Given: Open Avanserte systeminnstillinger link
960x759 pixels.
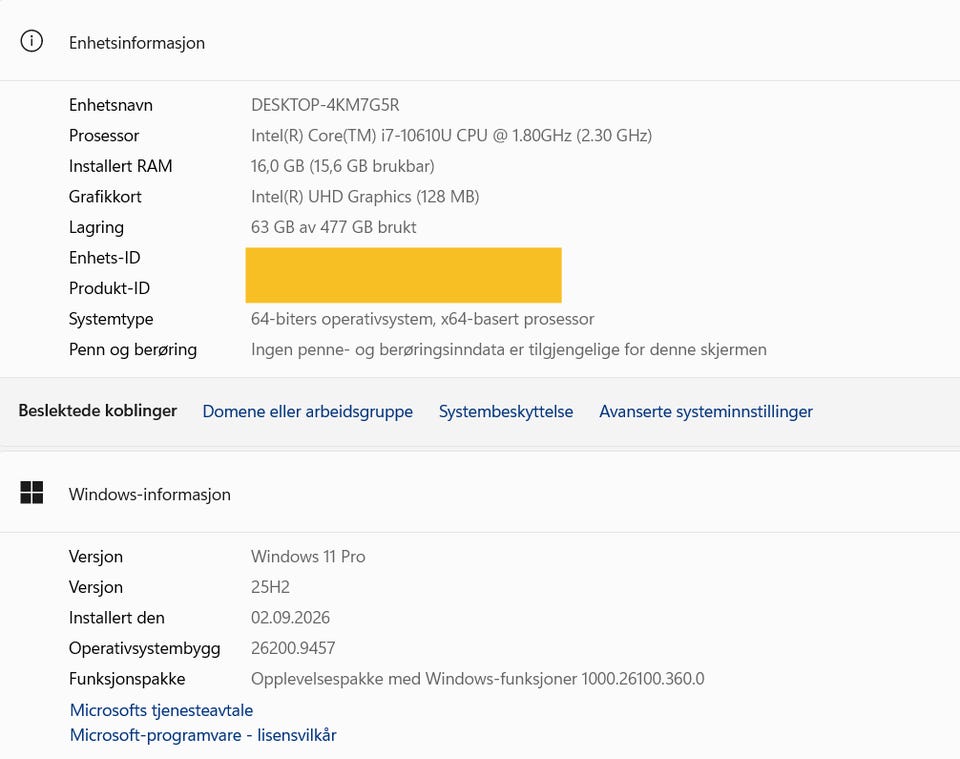Looking at the screenshot, I should coord(706,411).
